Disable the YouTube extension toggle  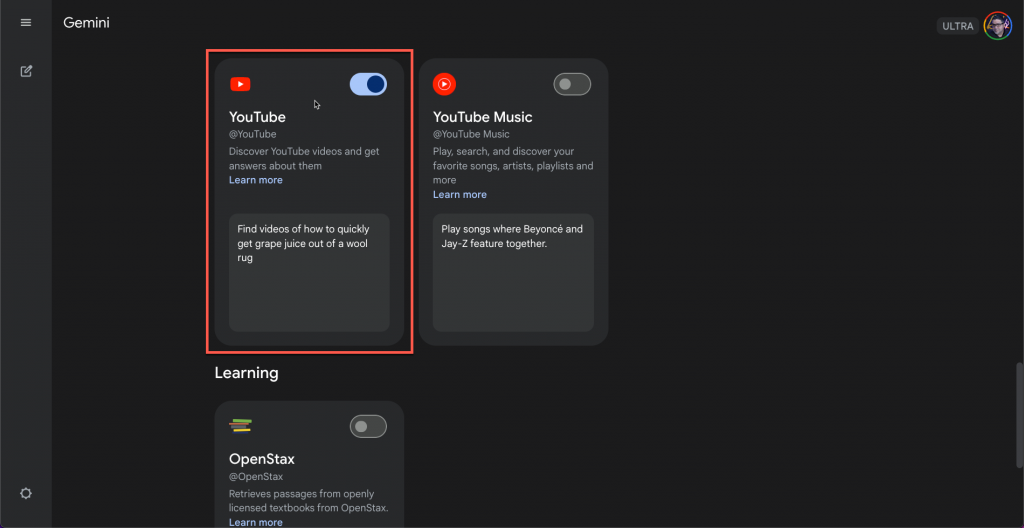(368, 85)
